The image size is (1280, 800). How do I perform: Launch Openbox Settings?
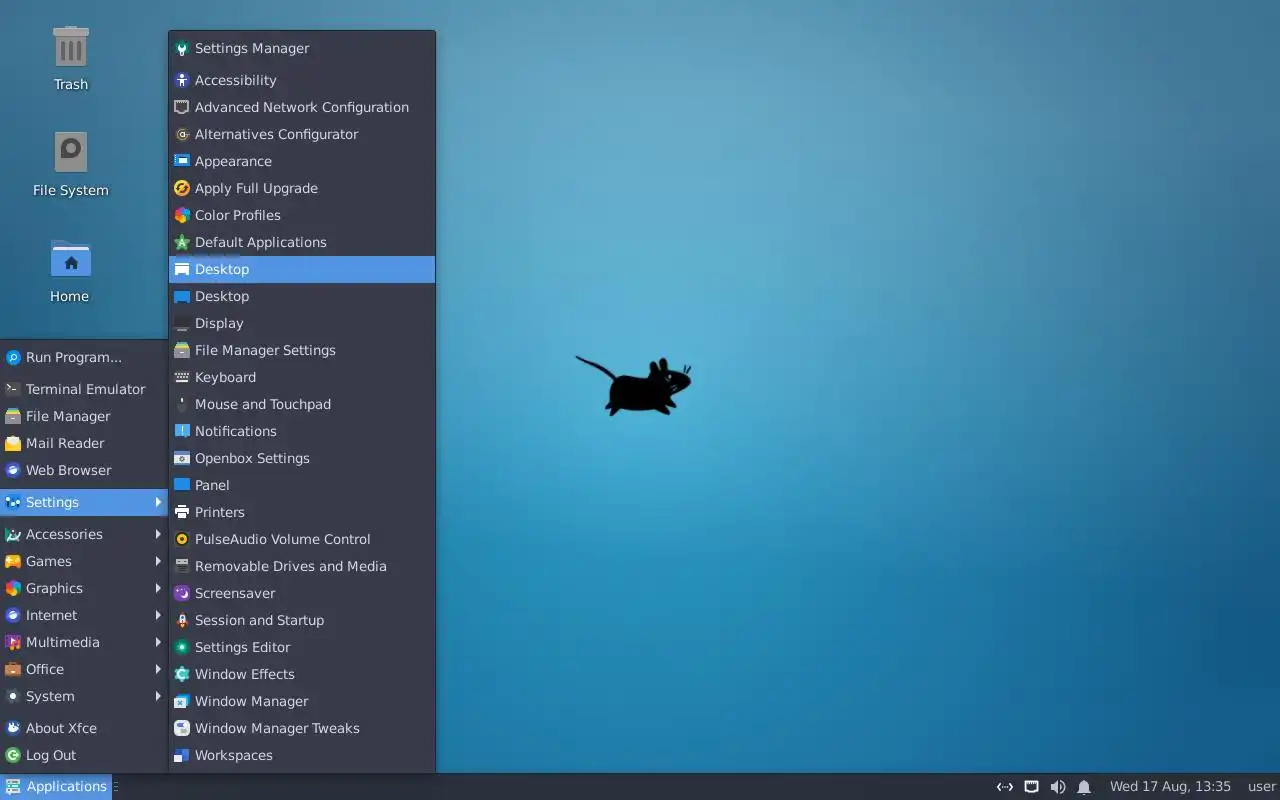302,458
